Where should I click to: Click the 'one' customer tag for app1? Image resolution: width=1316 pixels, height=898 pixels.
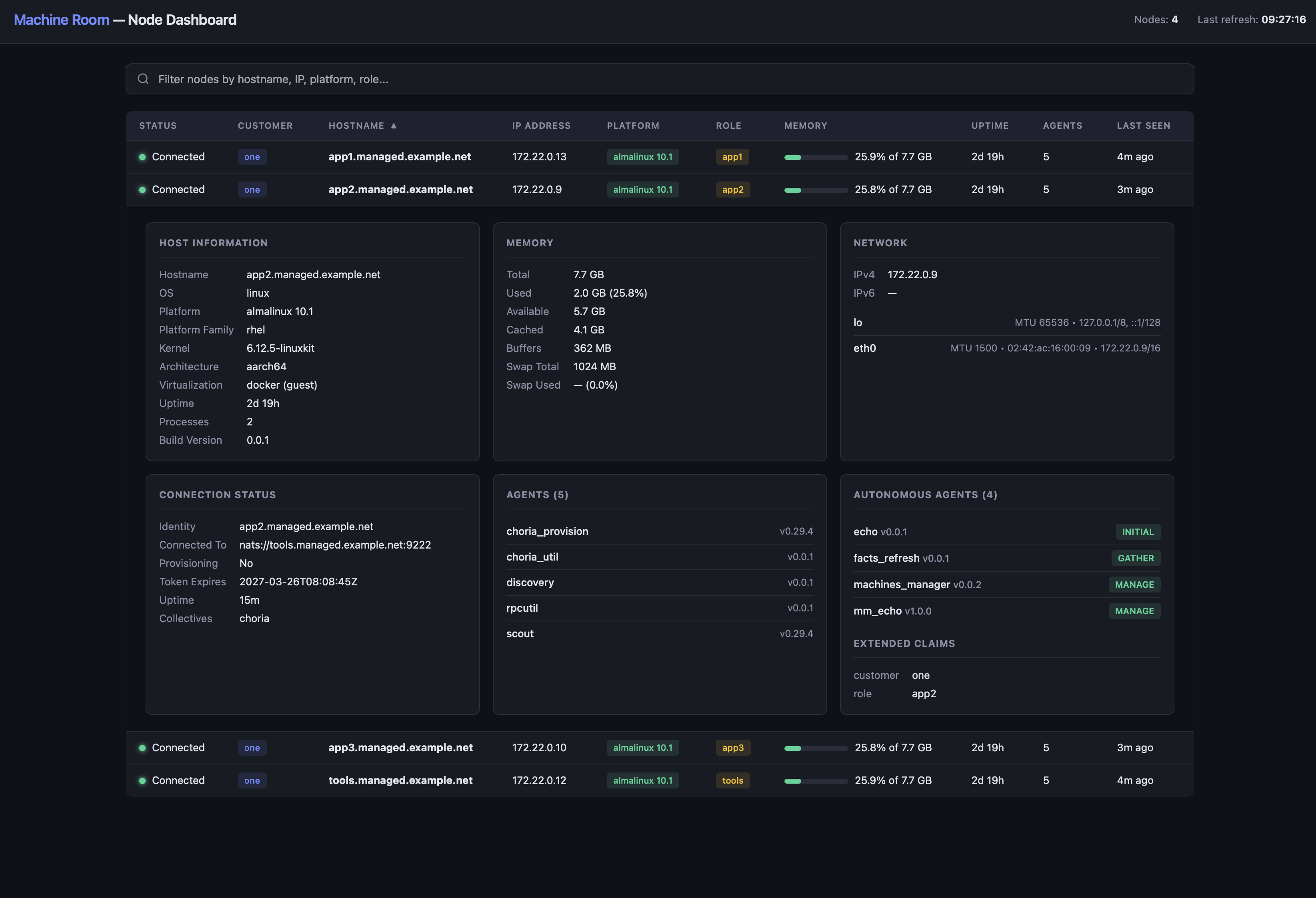(252, 157)
